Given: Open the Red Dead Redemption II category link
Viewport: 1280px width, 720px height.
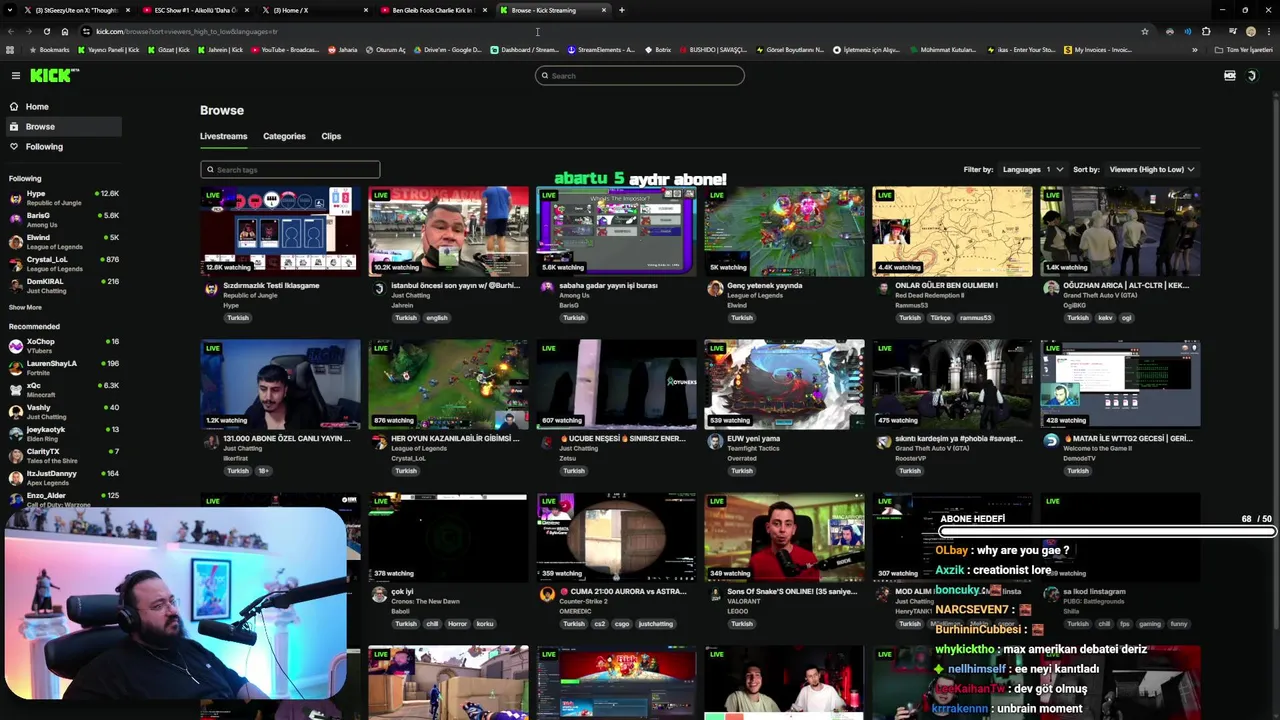Looking at the screenshot, I should [929, 296].
